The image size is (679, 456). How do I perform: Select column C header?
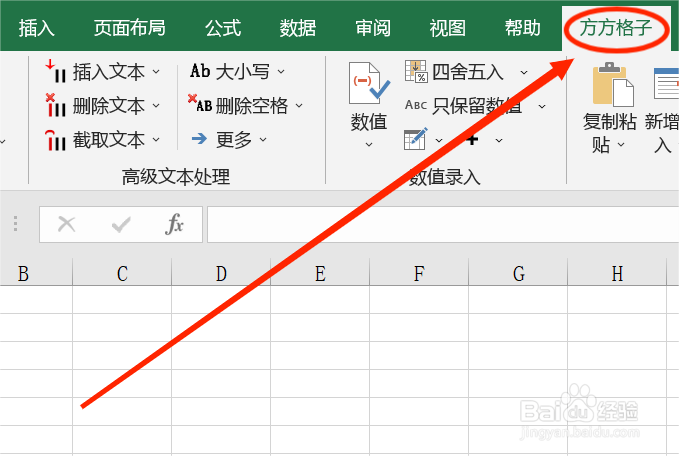click(x=122, y=272)
